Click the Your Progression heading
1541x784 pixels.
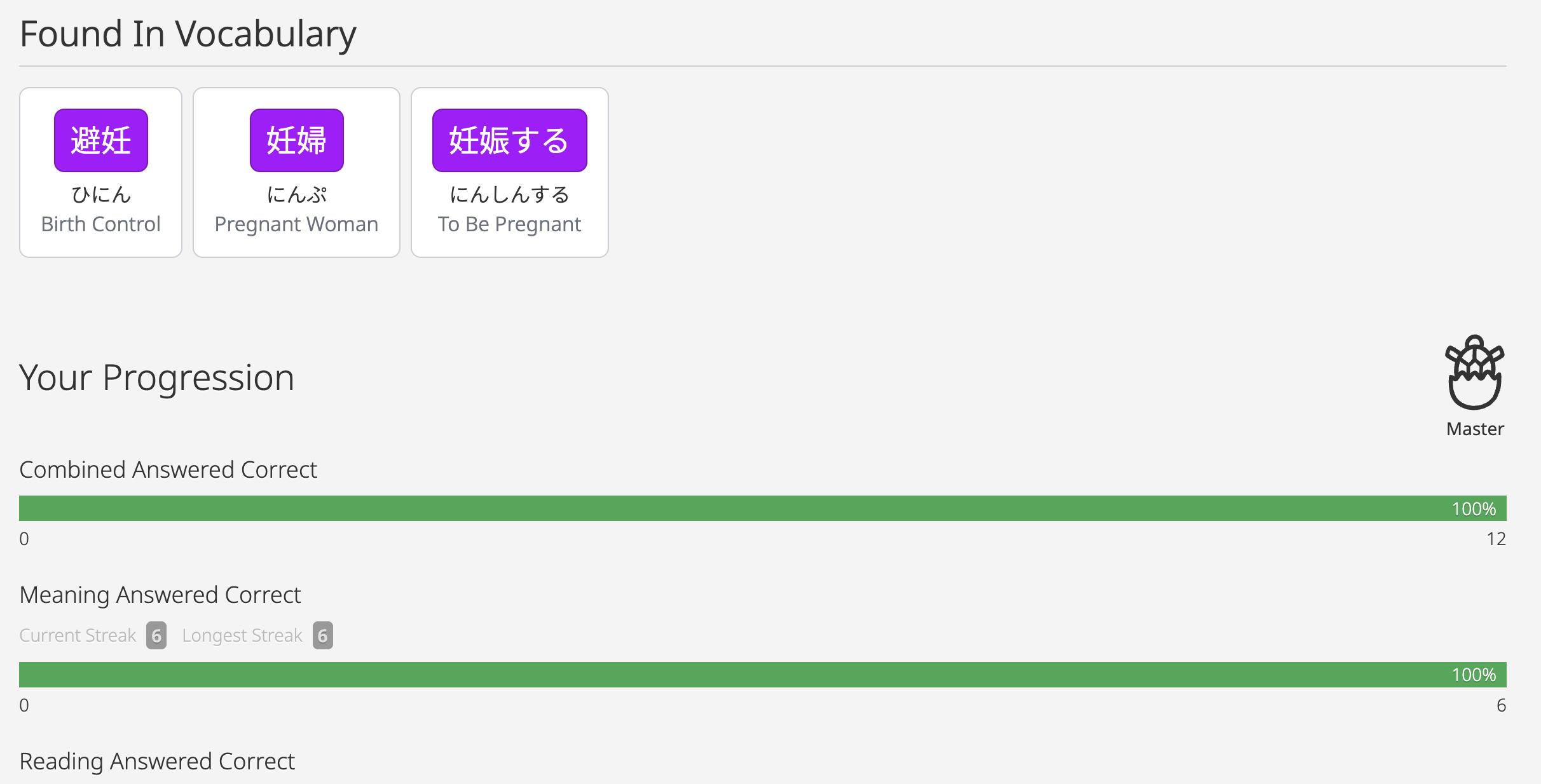tap(157, 377)
